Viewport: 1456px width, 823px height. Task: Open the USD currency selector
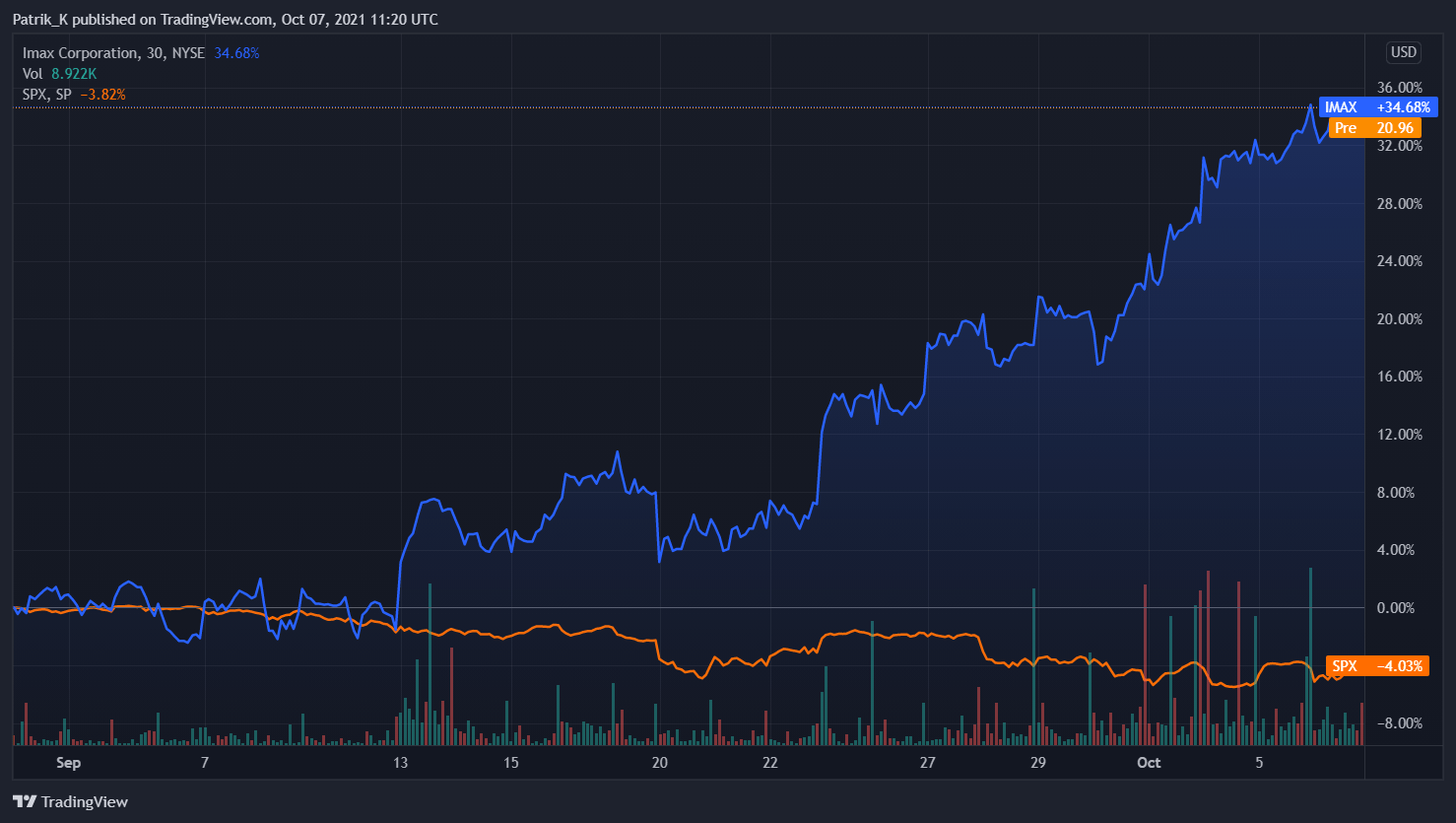1403,52
